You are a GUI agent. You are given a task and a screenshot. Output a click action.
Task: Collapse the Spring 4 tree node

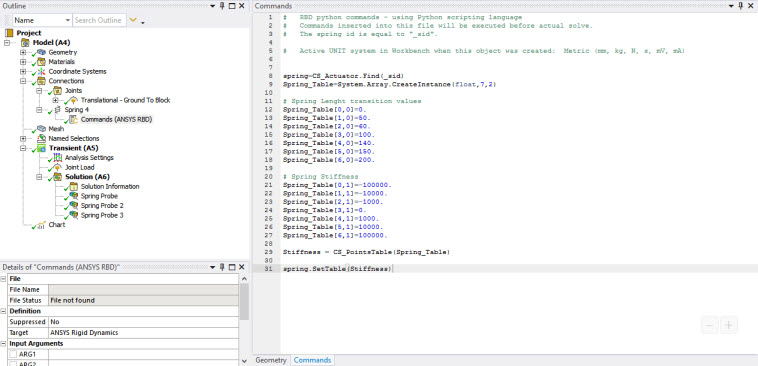[39, 110]
